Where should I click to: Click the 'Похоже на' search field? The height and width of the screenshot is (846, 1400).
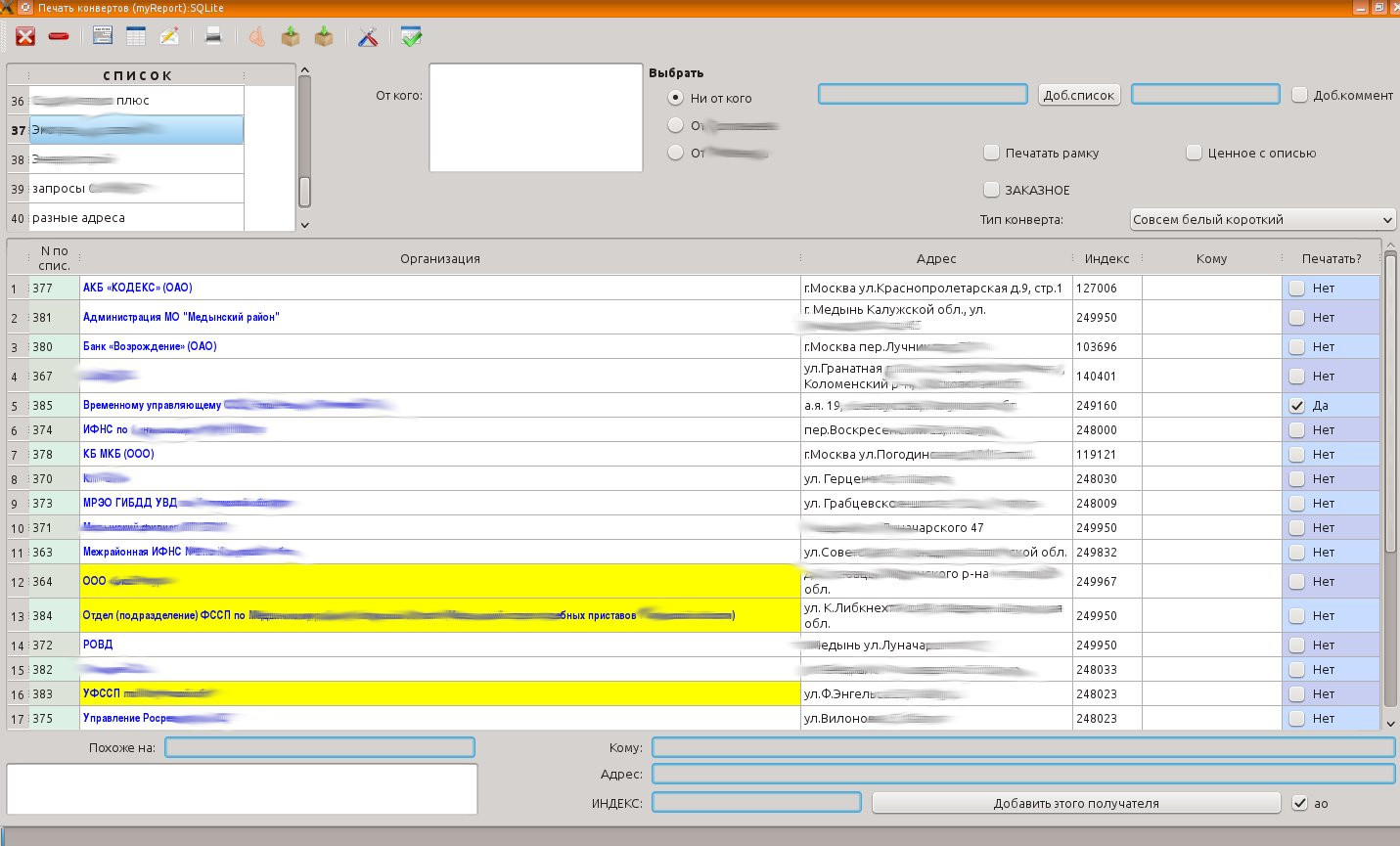(x=320, y=747)
